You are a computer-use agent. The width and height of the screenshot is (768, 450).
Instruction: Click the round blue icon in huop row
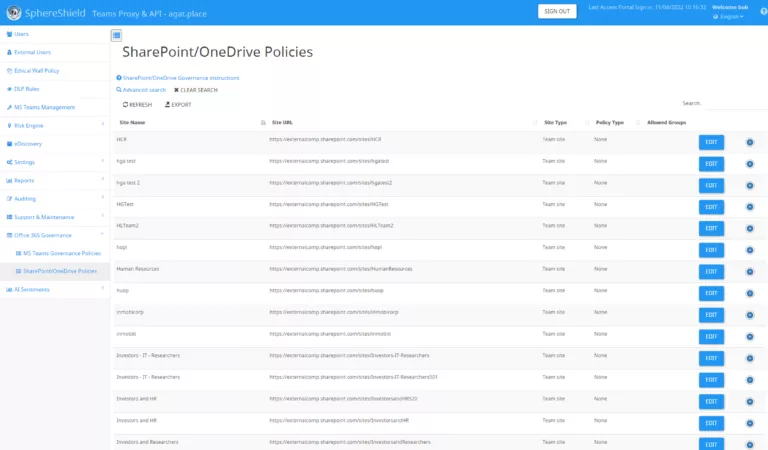point(750,293)
